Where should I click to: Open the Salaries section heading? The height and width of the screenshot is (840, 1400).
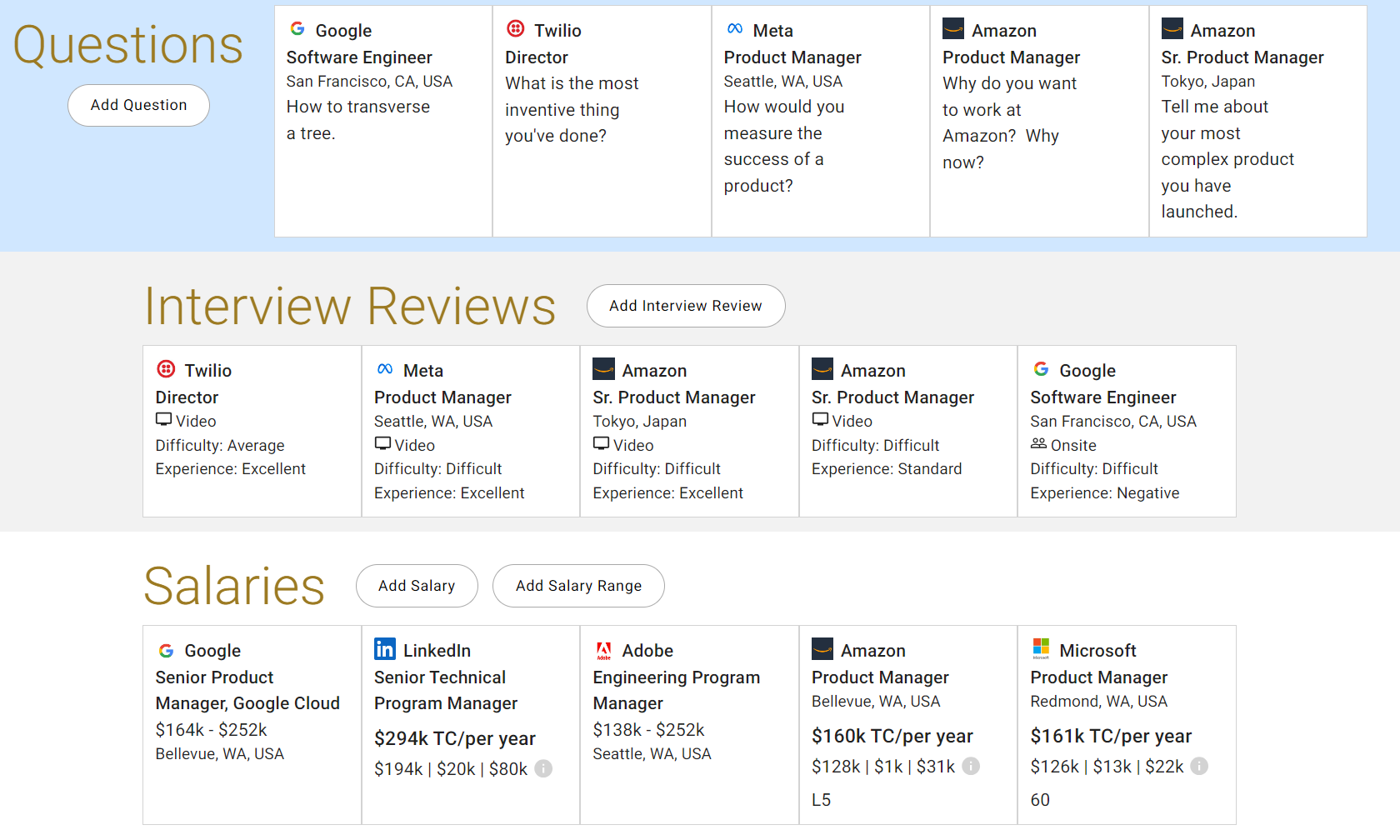(x=234, y=586)
